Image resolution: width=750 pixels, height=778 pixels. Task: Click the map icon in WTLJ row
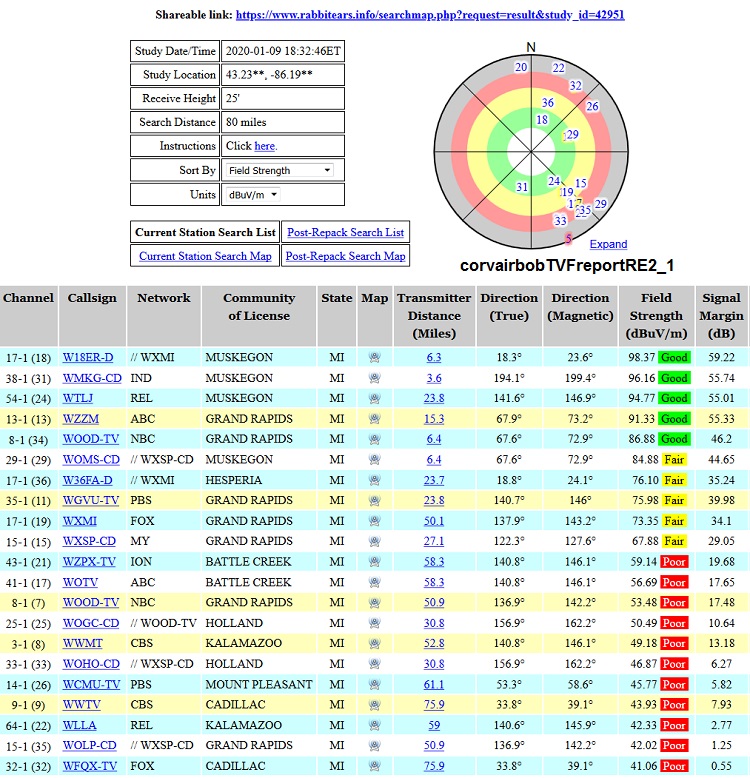[375, 398]
